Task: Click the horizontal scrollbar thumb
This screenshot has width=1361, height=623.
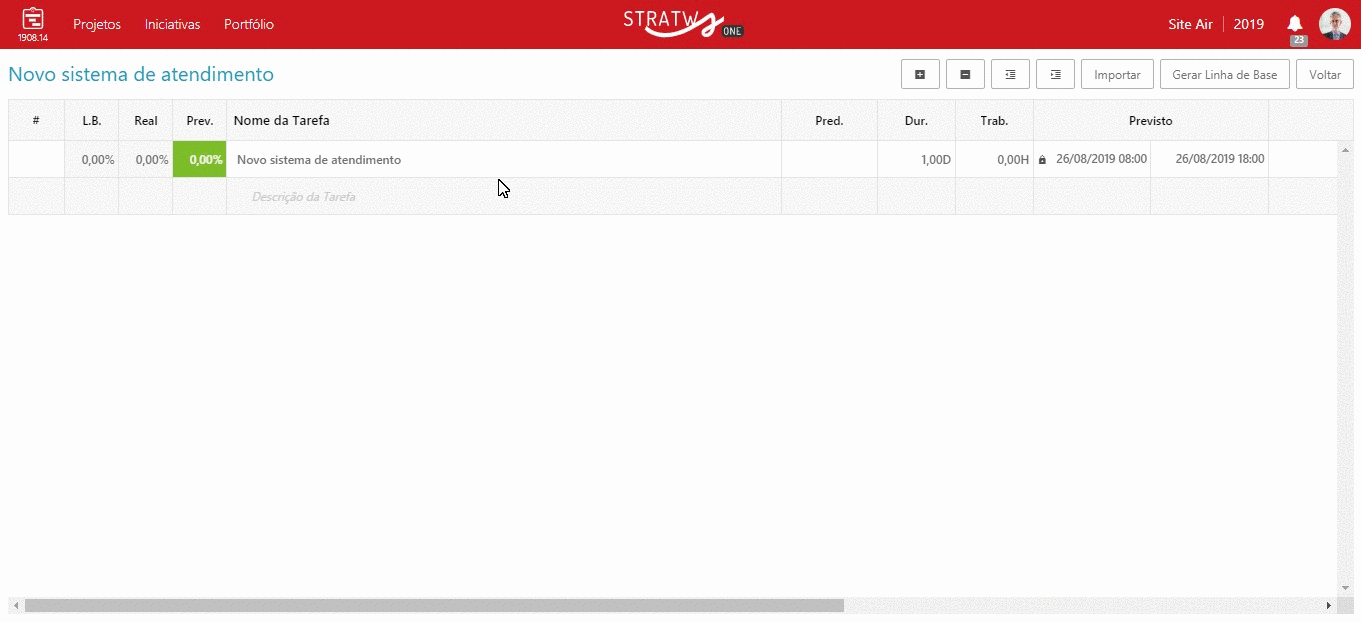Action: tap(434, 605)
